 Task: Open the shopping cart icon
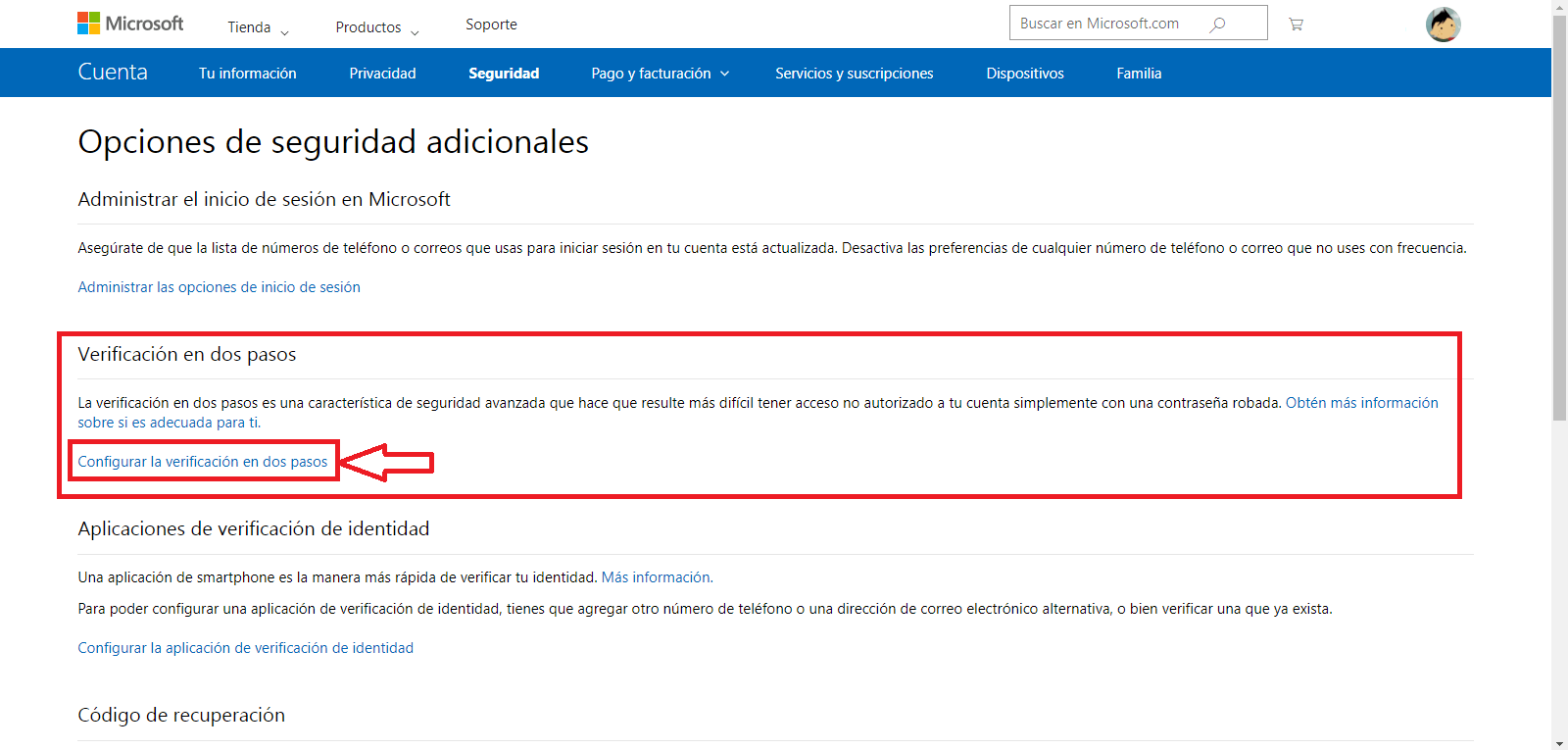tap(1296, 25)
